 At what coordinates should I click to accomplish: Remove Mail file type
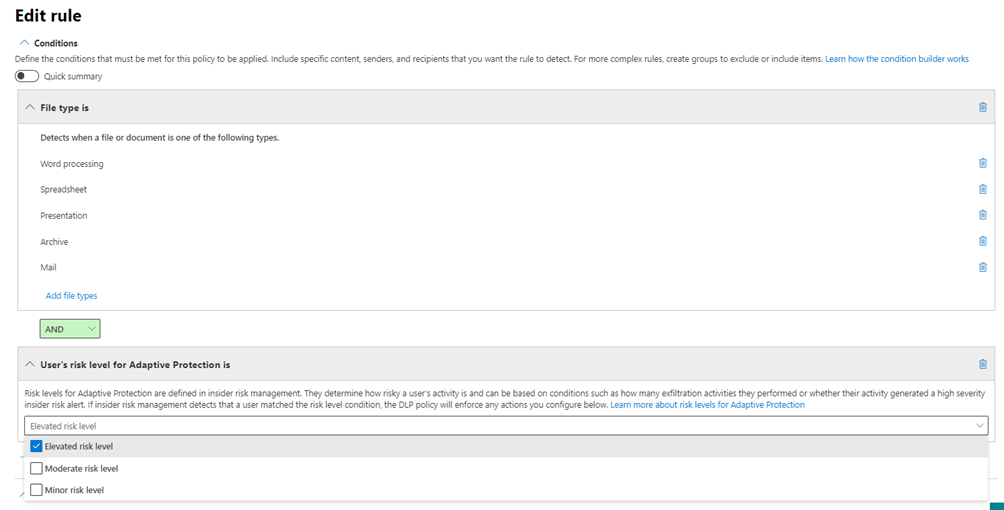click(x=982, y=267)
